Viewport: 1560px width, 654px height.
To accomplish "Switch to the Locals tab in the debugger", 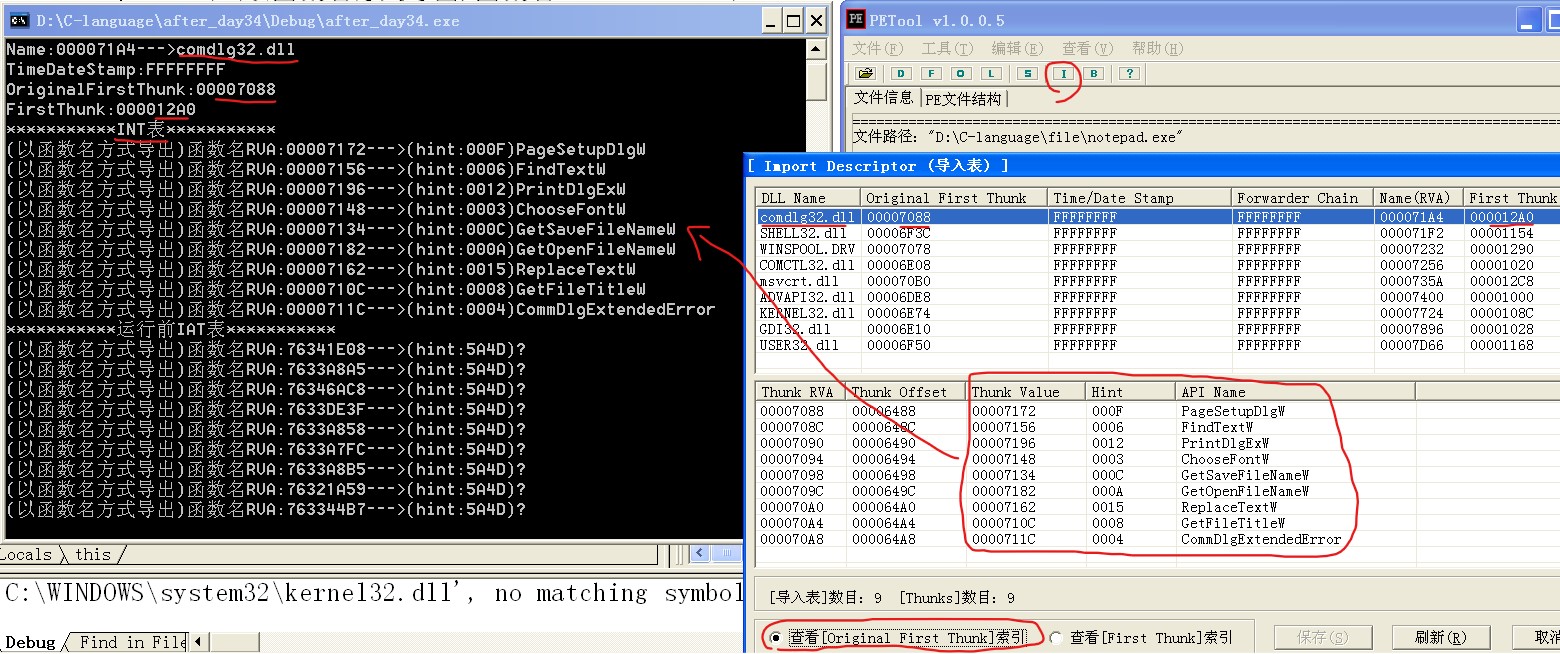I will click(27, 554).
